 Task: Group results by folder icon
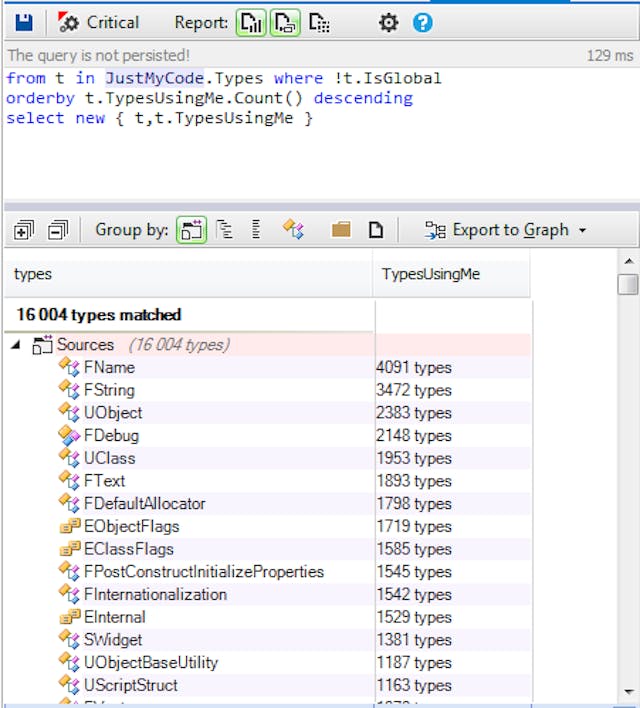pos(341,230)
